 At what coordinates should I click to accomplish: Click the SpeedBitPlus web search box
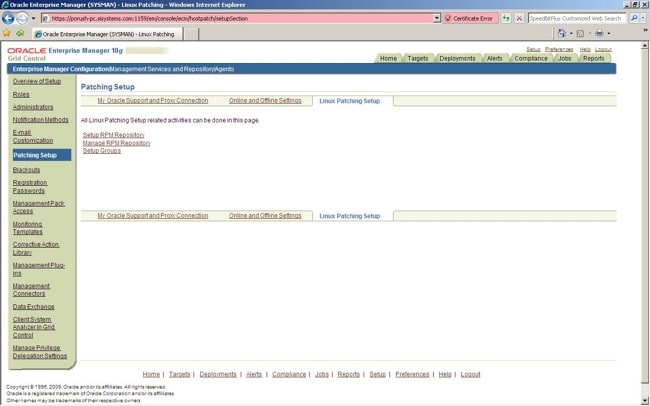point(577,18)
